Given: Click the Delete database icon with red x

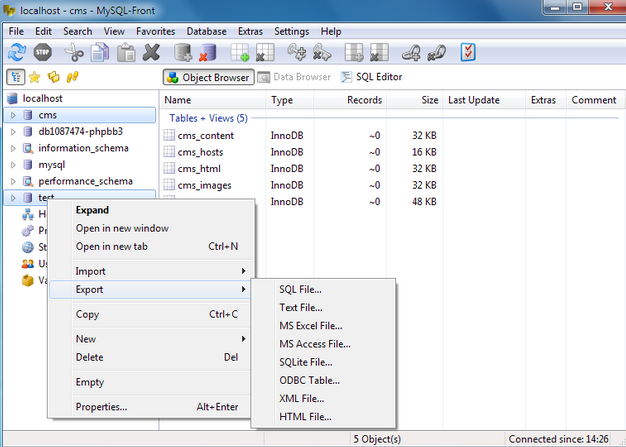Looking at the screenshot, I should (x=208, y=52).
